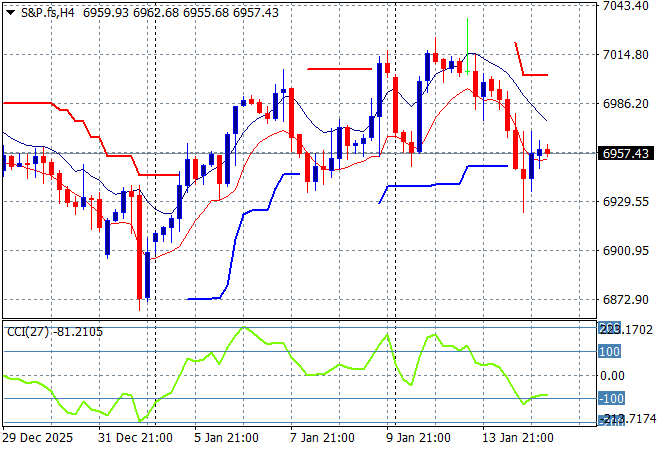660x450 pixels.
Task: Click the CCI -100 level label
Action: (612, 398)
